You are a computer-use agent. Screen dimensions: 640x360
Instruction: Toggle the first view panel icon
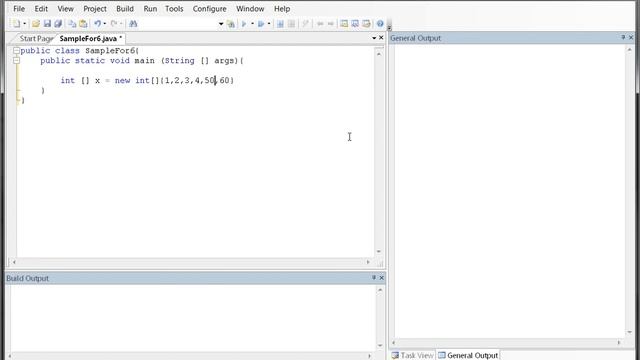click(x=344, y=24)
